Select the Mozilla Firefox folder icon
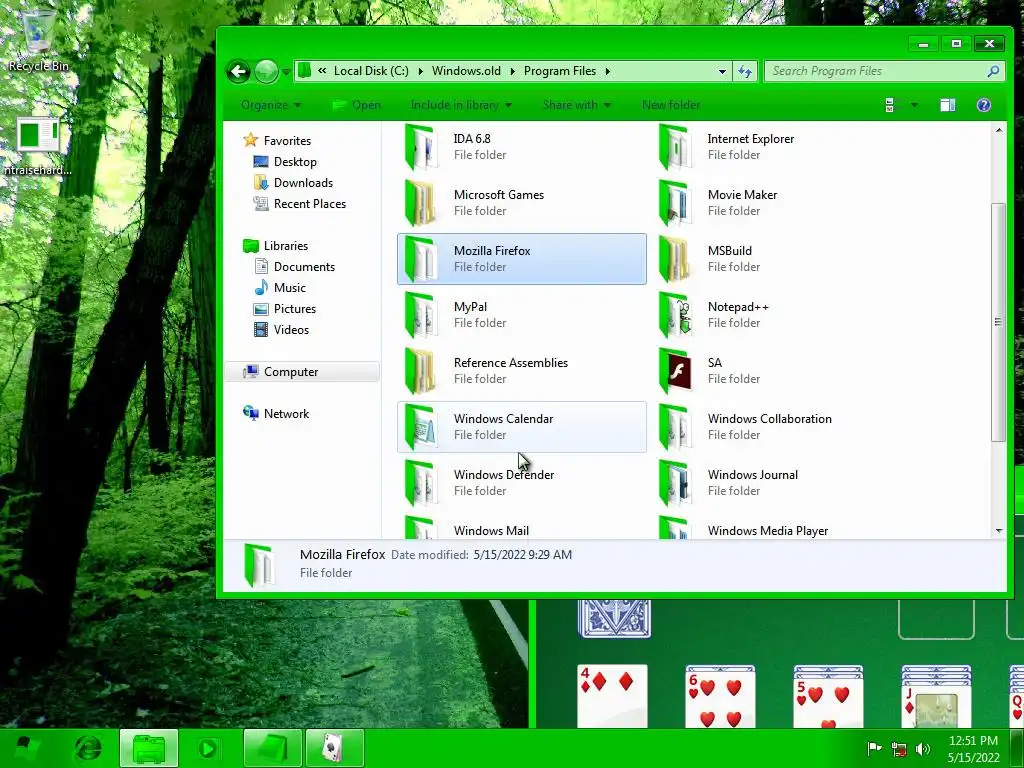Screen dimensions: 1024x768 (421, 259)
